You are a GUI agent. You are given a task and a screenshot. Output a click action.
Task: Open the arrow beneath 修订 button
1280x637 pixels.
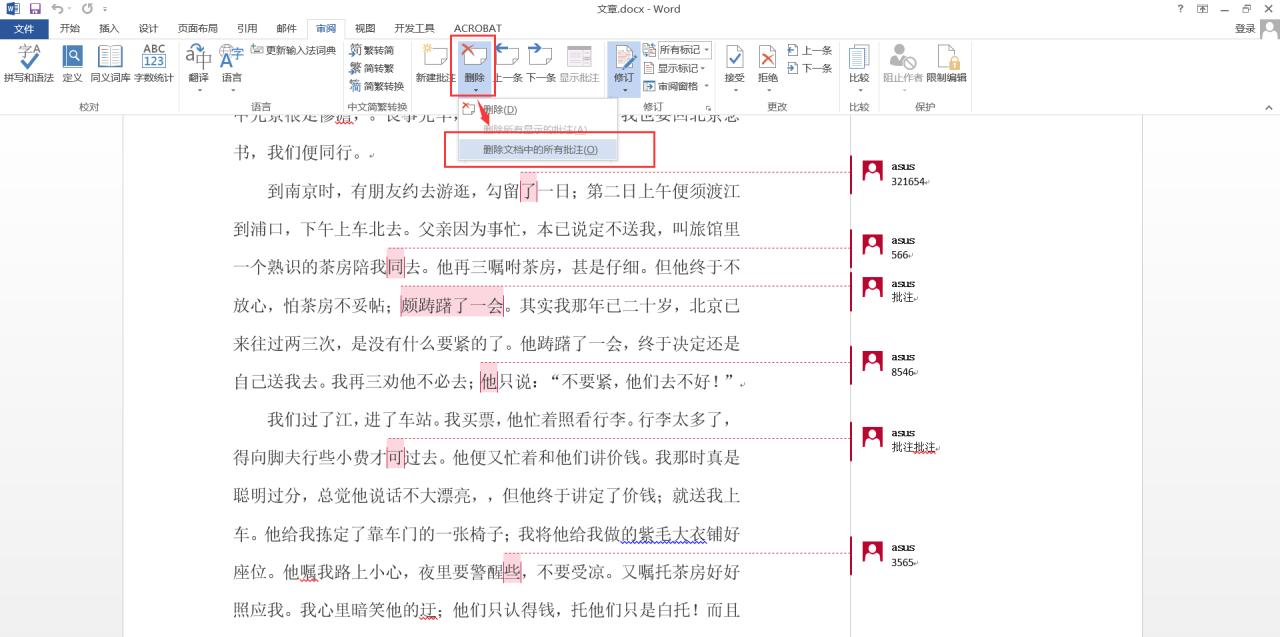click(624, 90)
